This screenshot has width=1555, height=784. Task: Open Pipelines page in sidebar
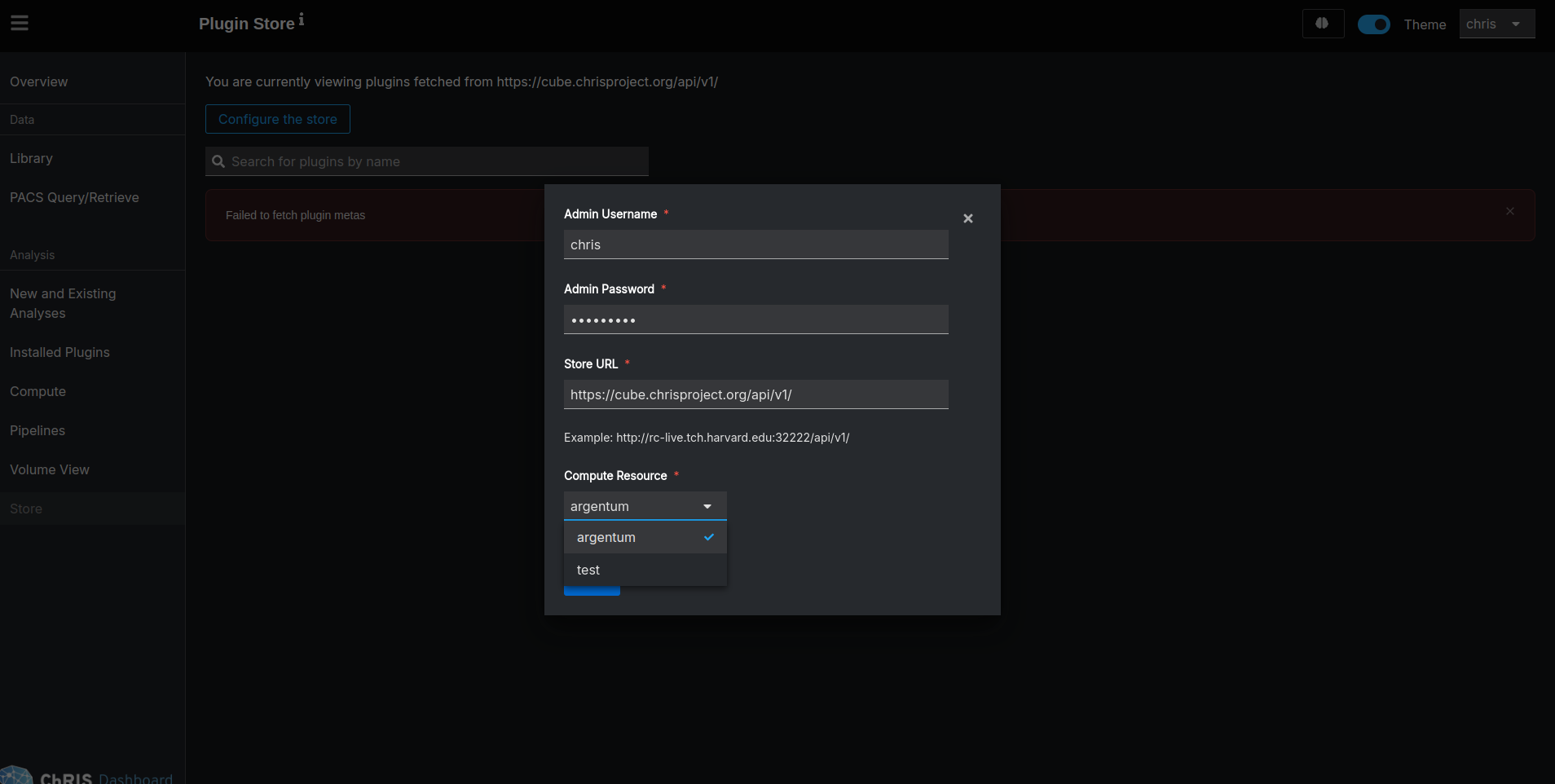(x=93, y=430)
